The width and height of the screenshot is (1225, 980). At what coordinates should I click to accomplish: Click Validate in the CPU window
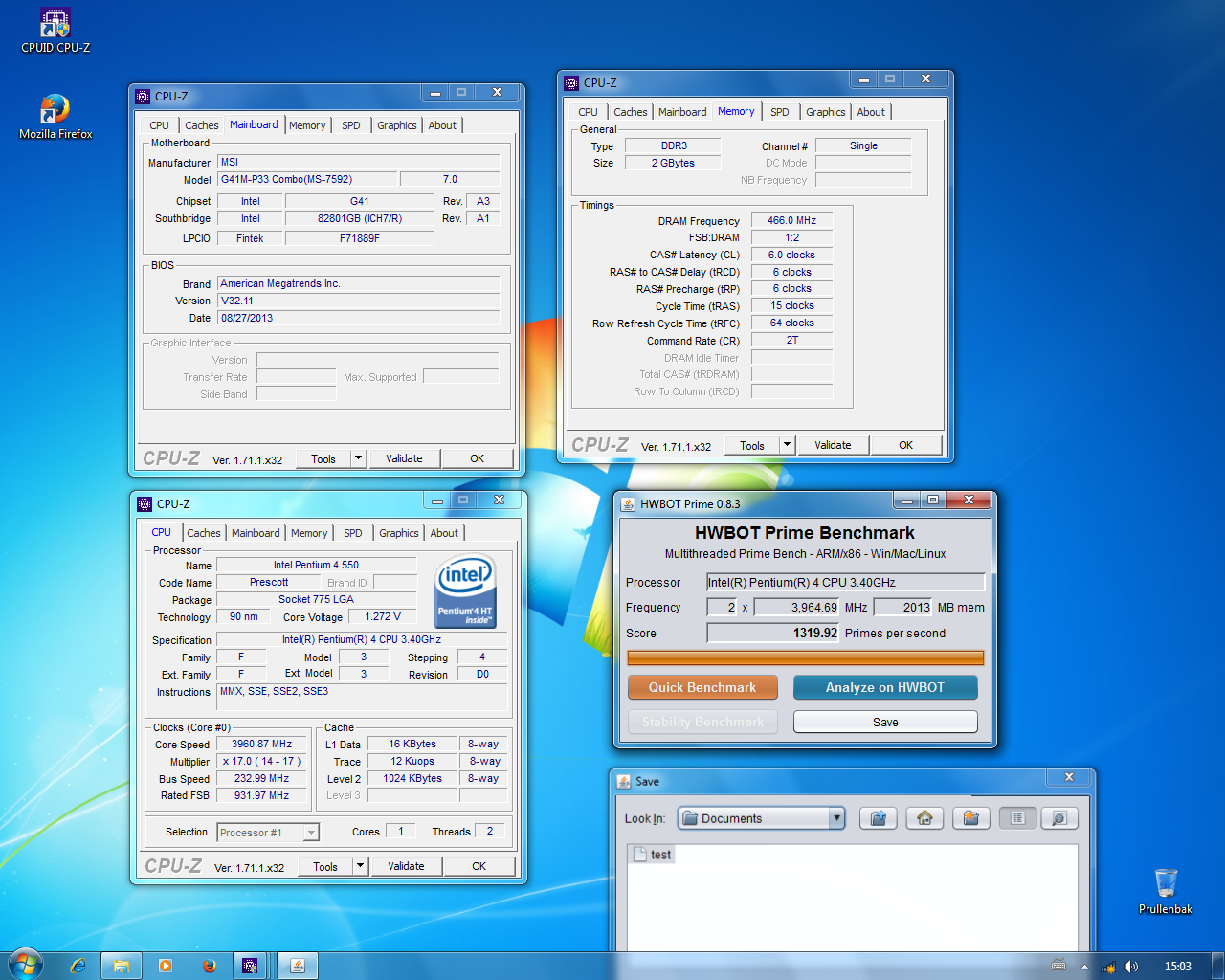[406, 866]
